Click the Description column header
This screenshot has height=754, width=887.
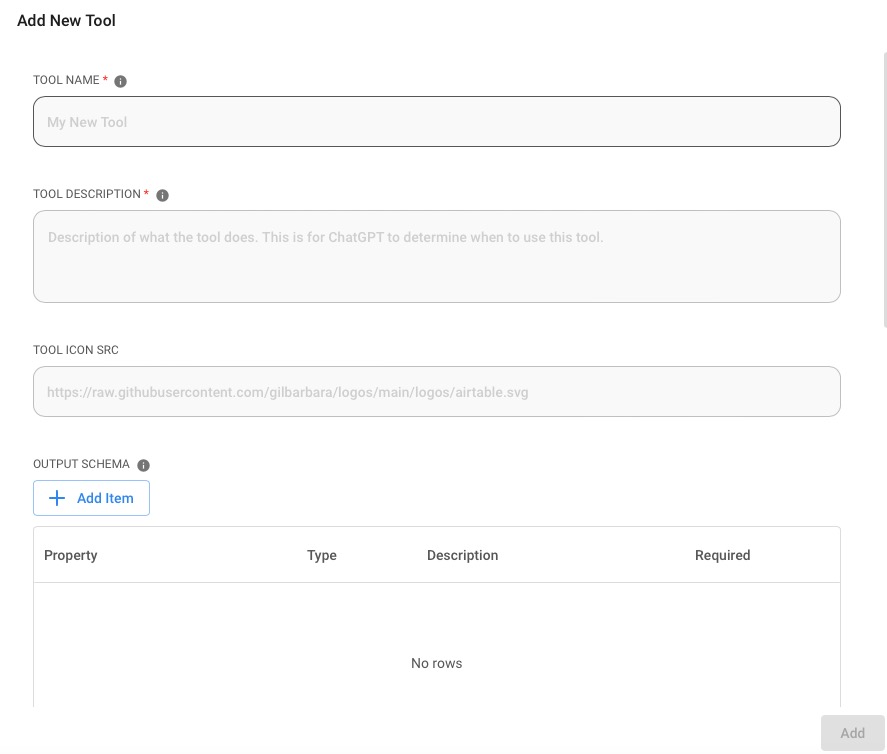tap(462, 555)
